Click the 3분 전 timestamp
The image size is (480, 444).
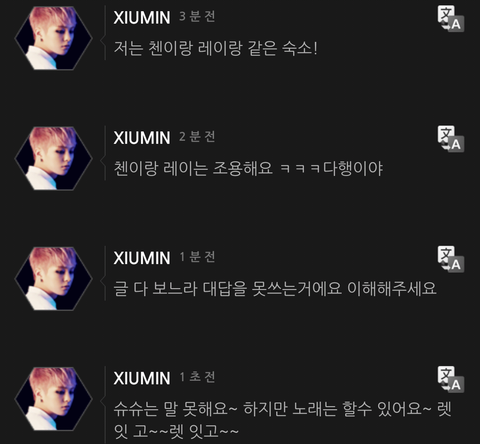tap(197, 16)
